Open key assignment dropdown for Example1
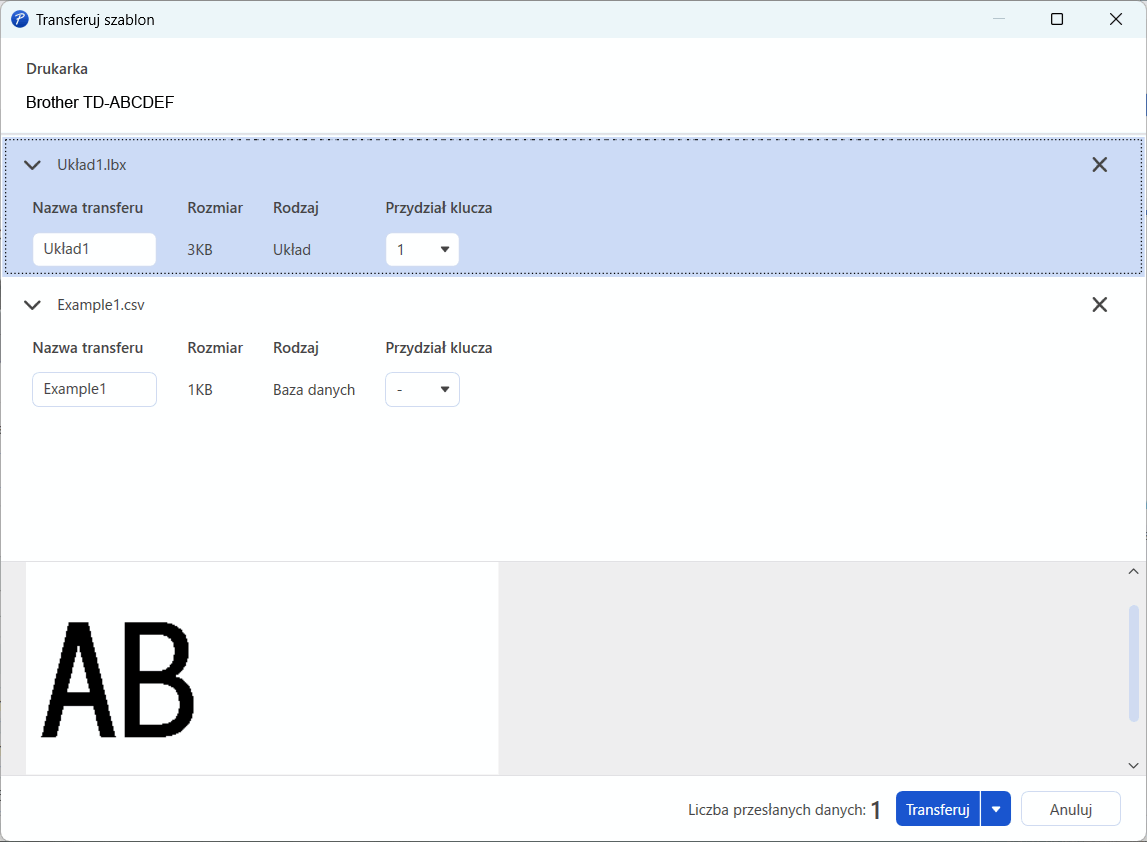 click(x=422, y=390)
